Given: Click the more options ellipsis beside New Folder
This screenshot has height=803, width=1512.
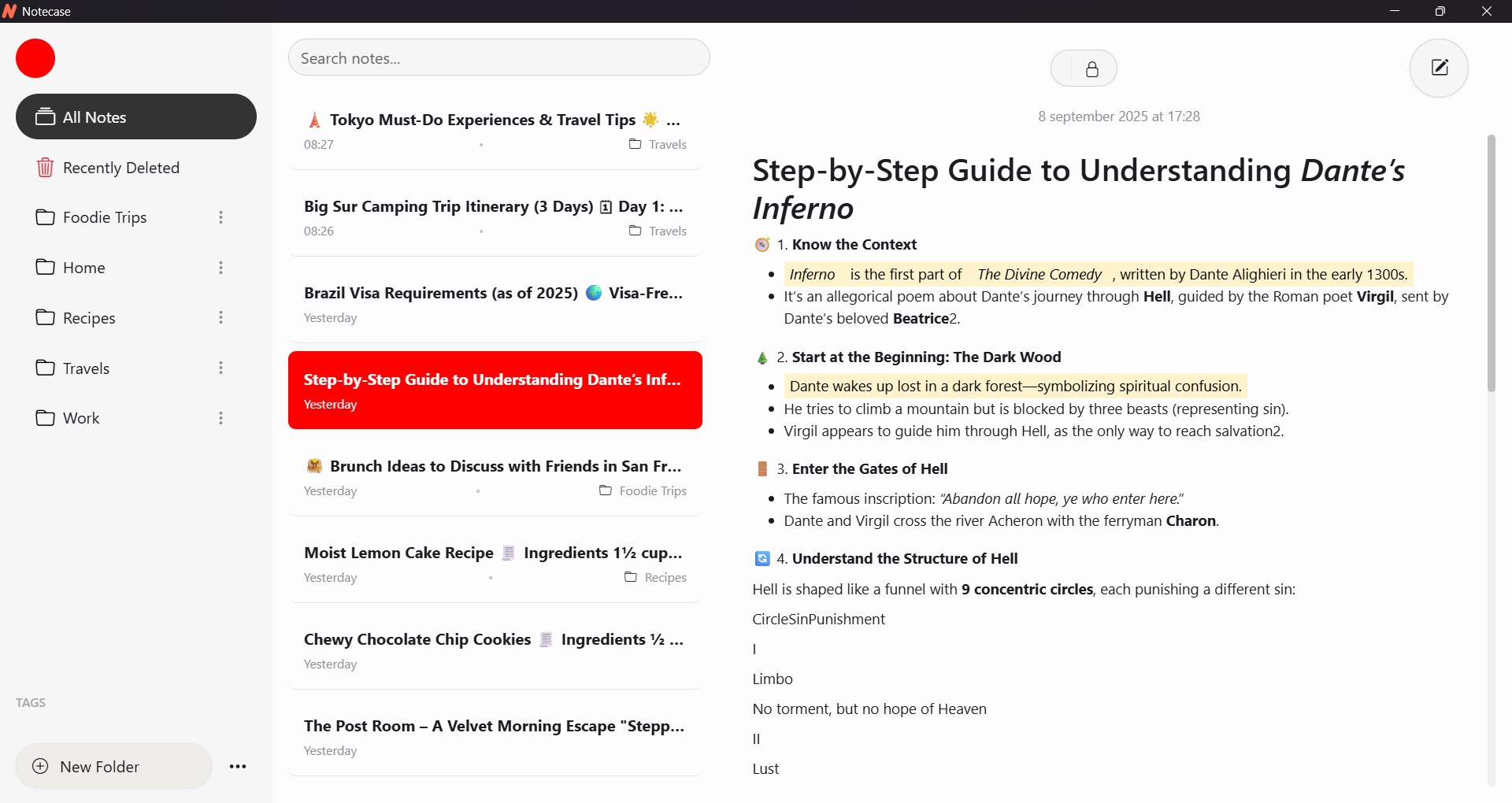Looking at the screenshot, I should point(238,767).
